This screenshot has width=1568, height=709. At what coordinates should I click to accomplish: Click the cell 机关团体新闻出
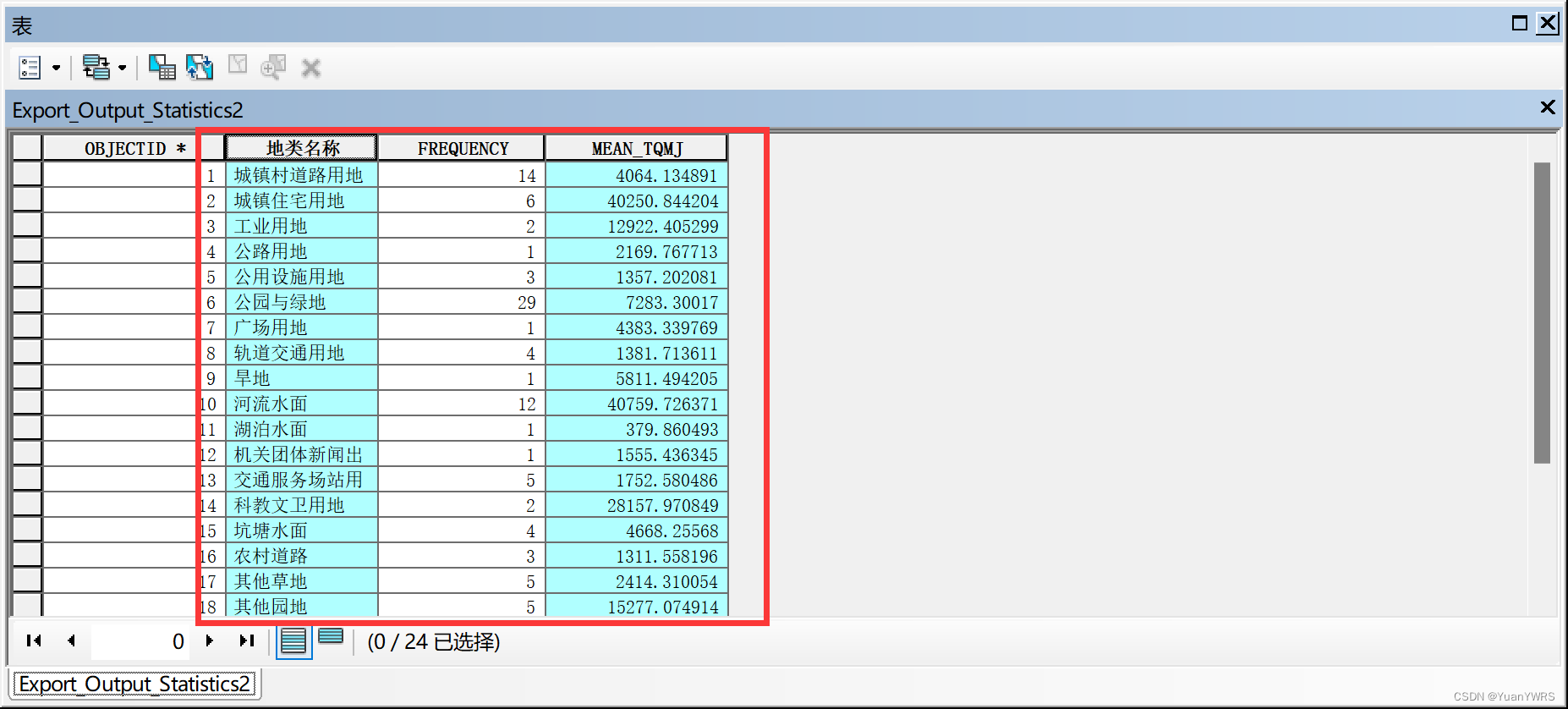click(301, 454)
